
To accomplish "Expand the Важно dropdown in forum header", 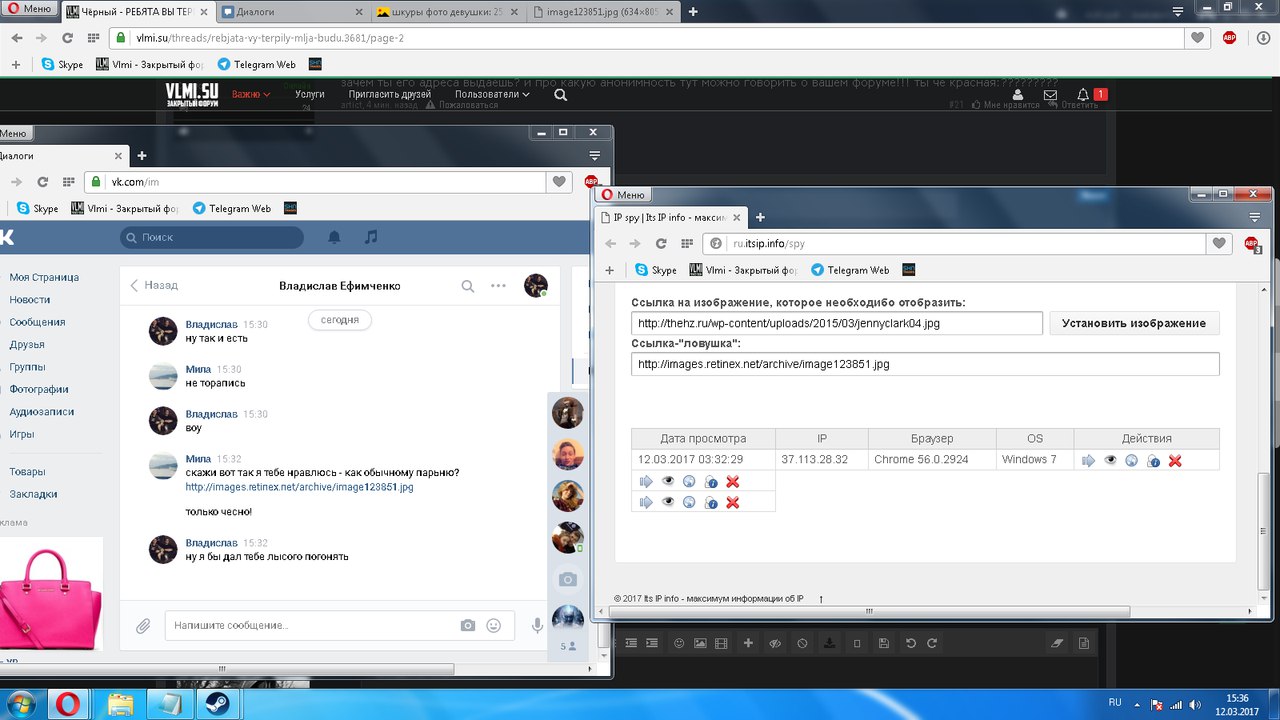I will click(251, 94).
